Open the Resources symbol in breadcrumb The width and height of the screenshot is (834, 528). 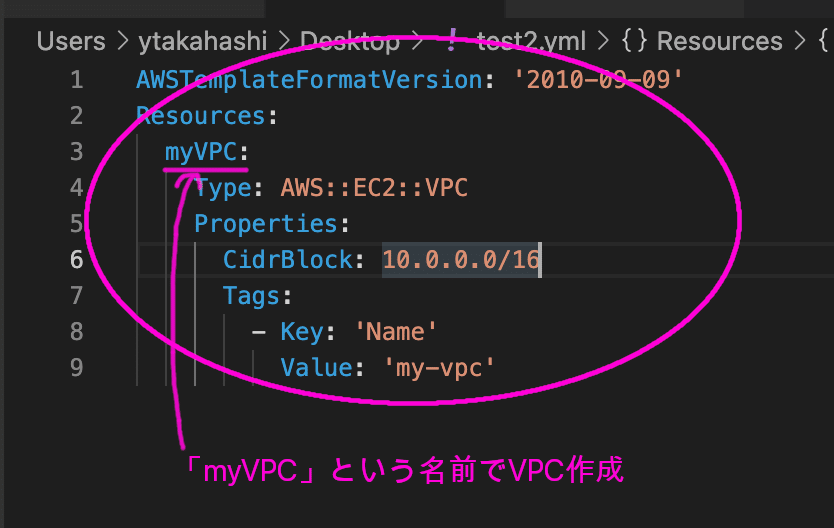click(720, 41)
